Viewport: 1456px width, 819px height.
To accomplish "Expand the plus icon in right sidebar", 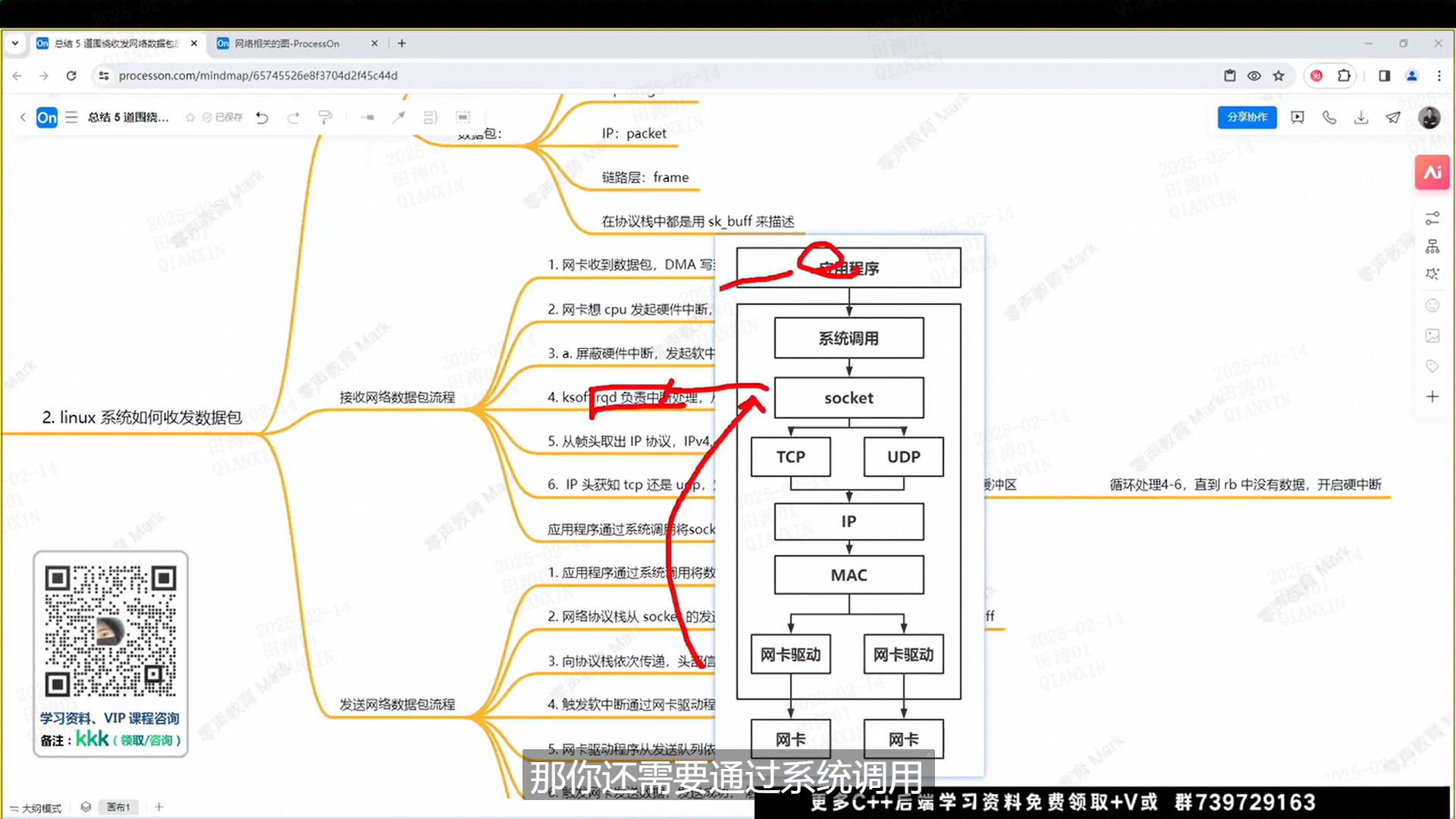I will point(1432,397).
